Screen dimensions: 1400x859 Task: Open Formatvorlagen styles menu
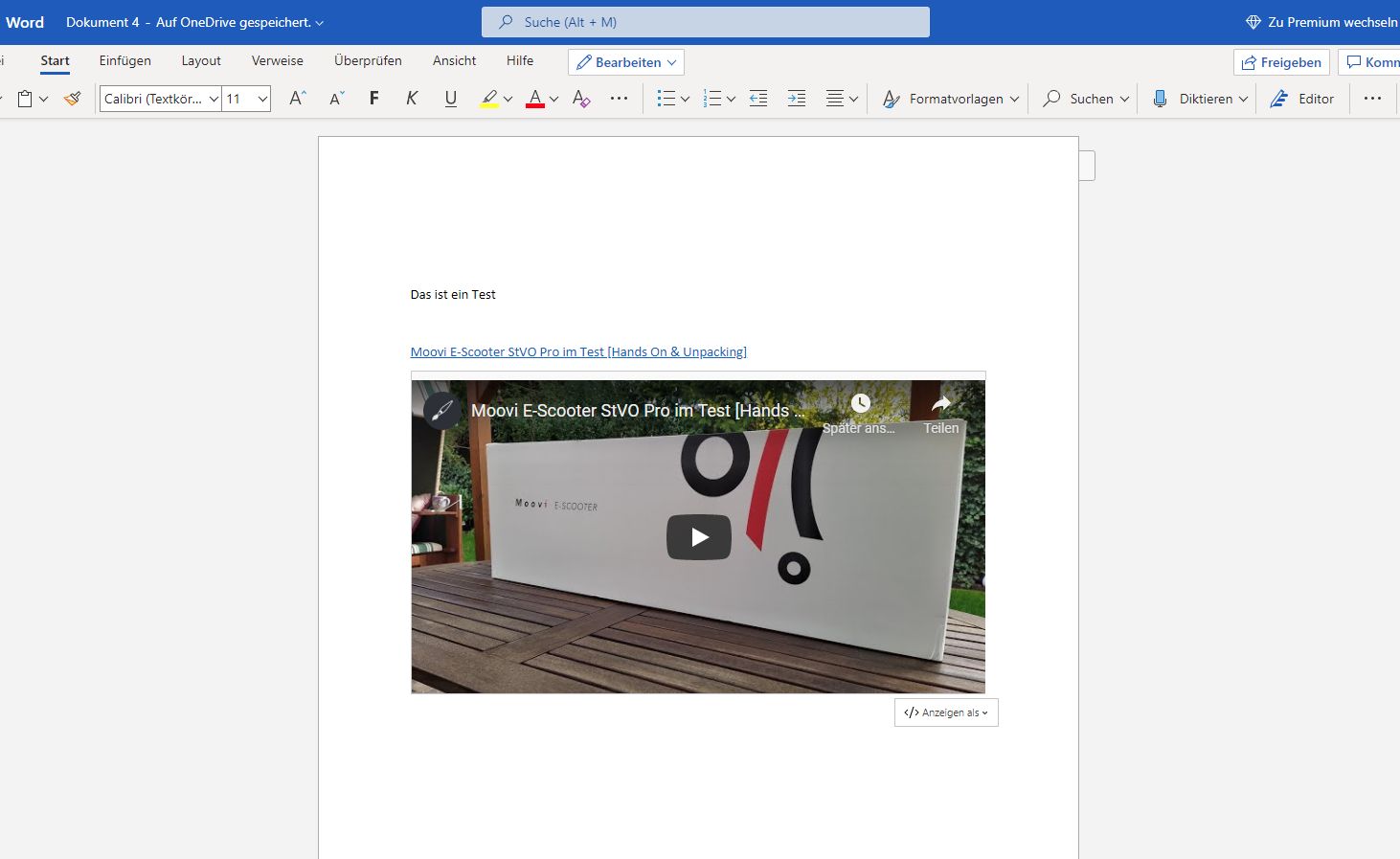950,99
